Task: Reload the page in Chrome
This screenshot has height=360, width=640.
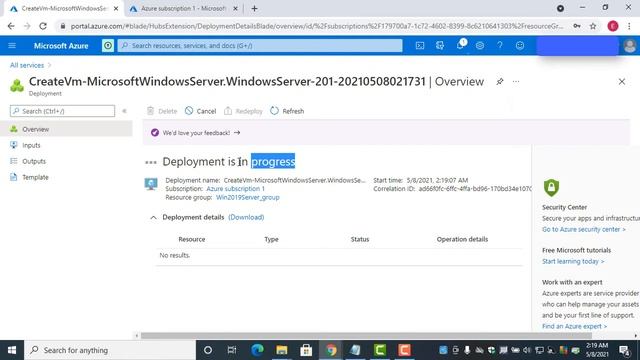Action: click(x=43, y=26)
